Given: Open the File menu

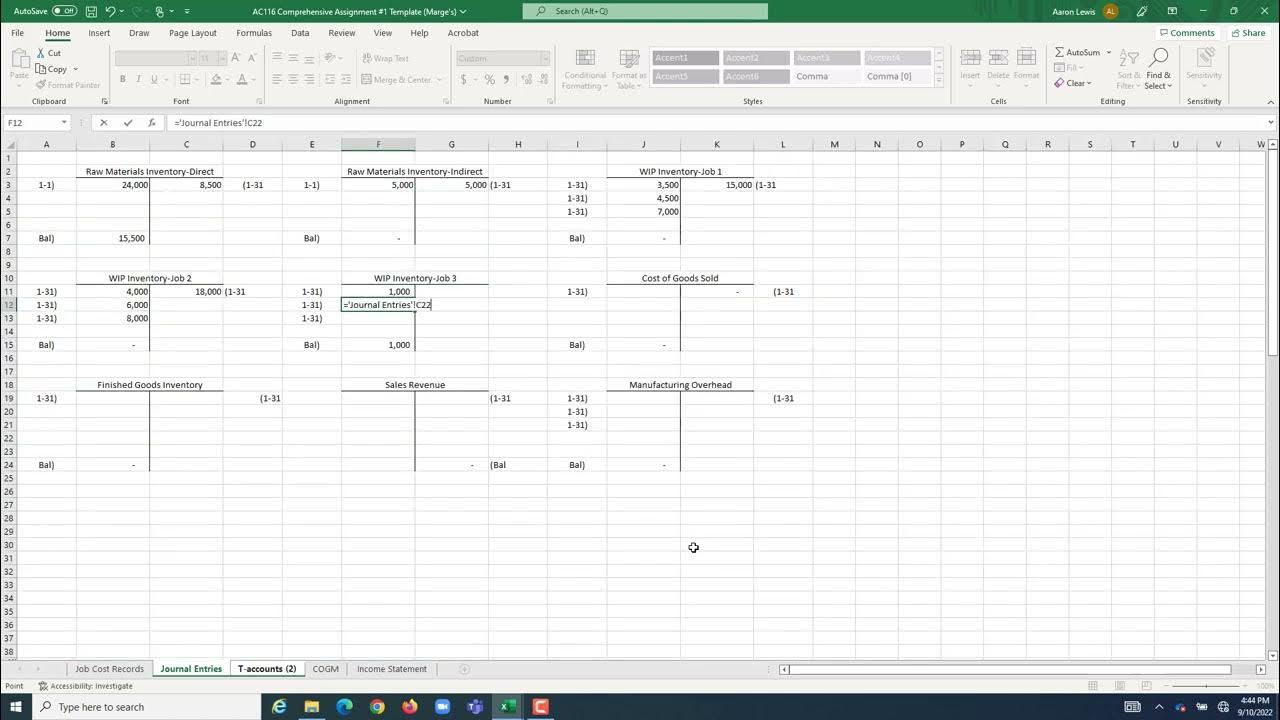Looking at the screenshot, I should point(18,33).
